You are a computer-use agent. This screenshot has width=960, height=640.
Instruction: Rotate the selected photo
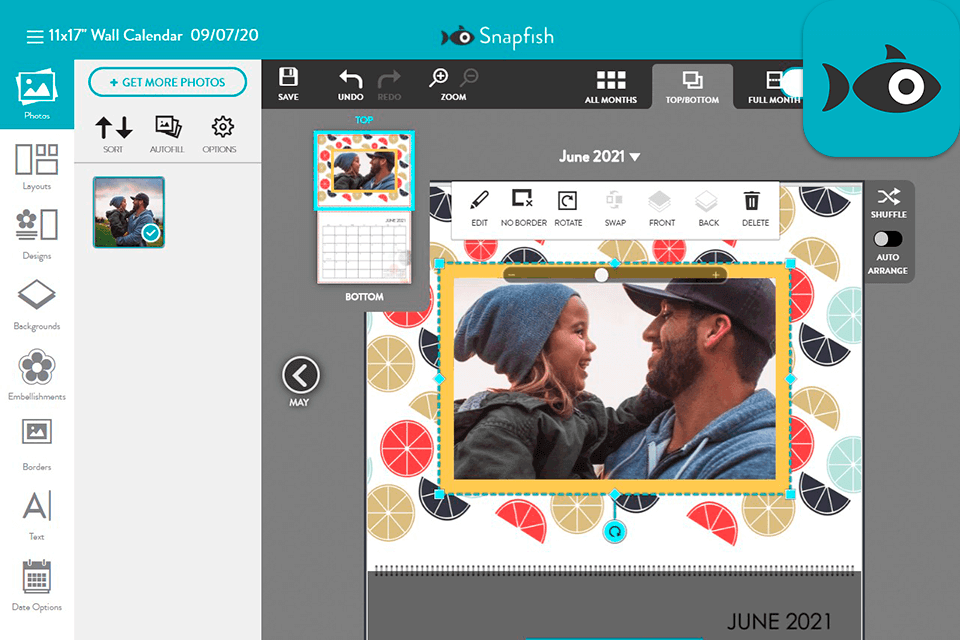click(568, 207)
